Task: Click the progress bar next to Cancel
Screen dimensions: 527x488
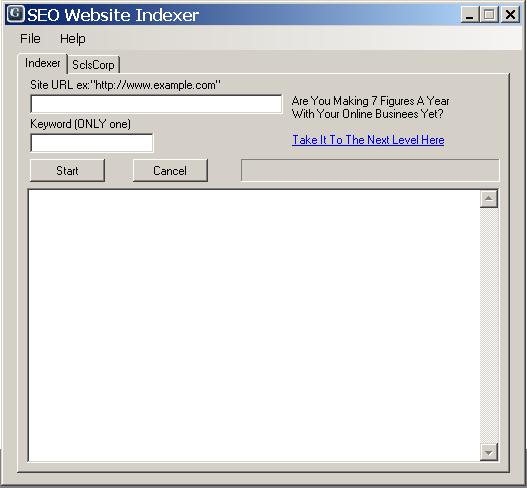Action: click(x=370, y=171)
